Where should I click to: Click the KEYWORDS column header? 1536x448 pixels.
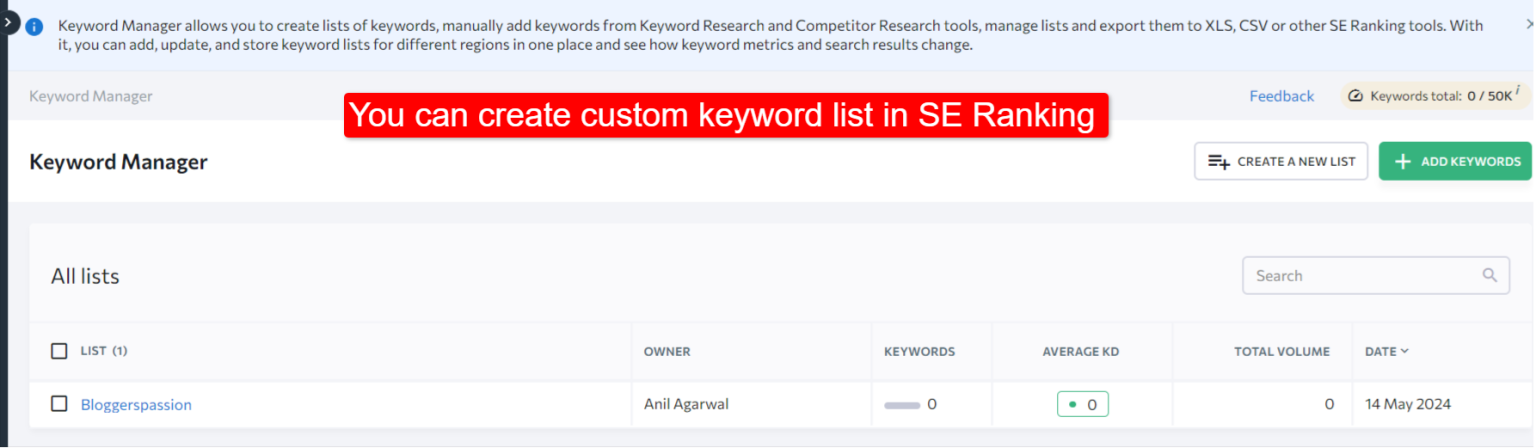click(919, 352)
